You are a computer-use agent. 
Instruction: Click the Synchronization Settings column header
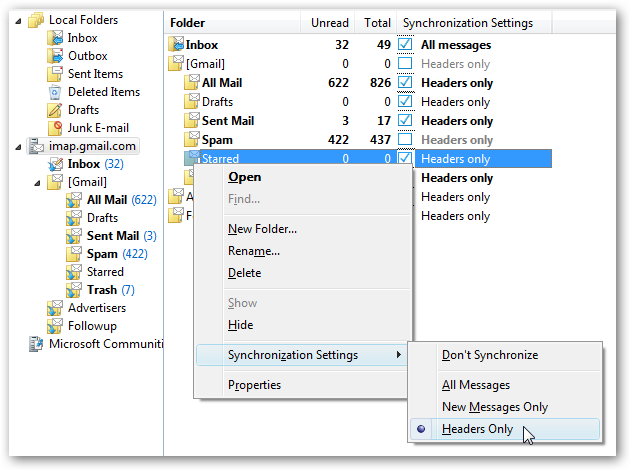[x=474, y=23]
